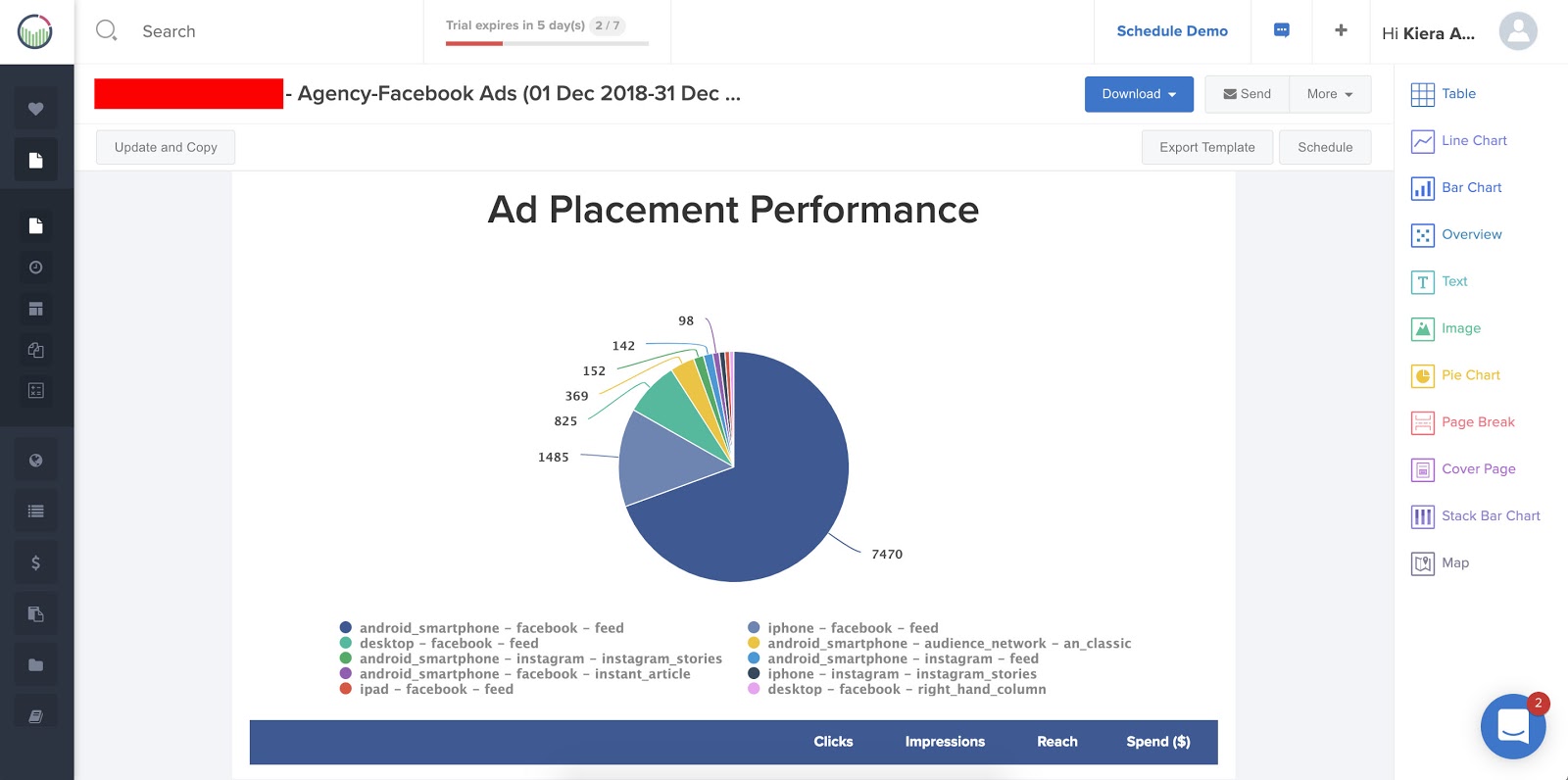Click the Impressions column header
The image size is (1568, 780).
pyautogui.click(x=945, y=742)
